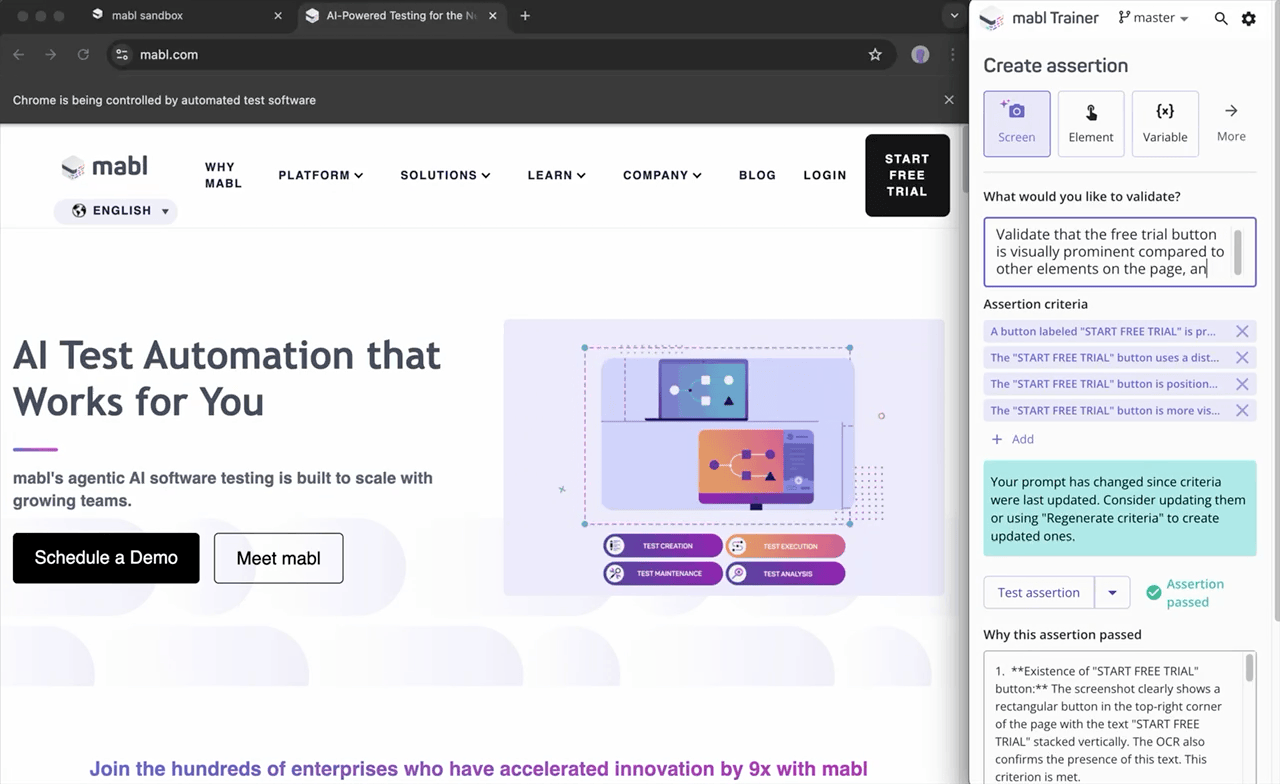Image resolution: width=1280 pixels, height=784 pixels.
Task: Select the Screen assertion type
Action: tap(1016, 124)
